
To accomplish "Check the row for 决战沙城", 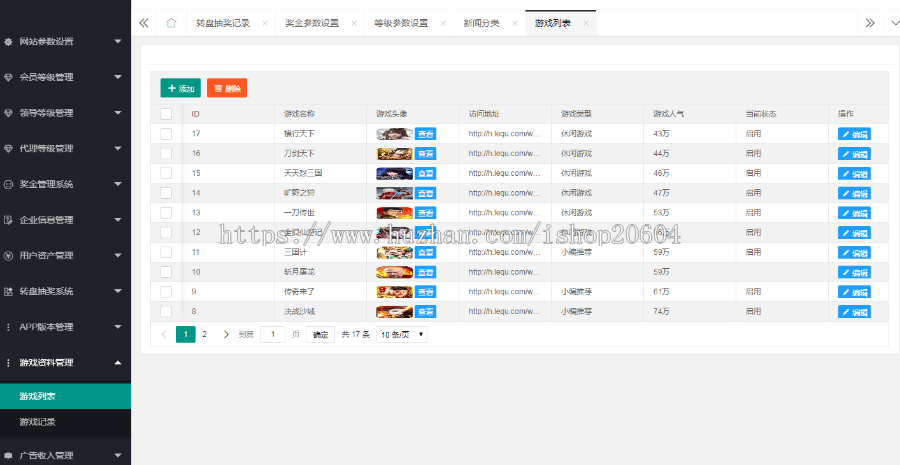I will [166, 311].
